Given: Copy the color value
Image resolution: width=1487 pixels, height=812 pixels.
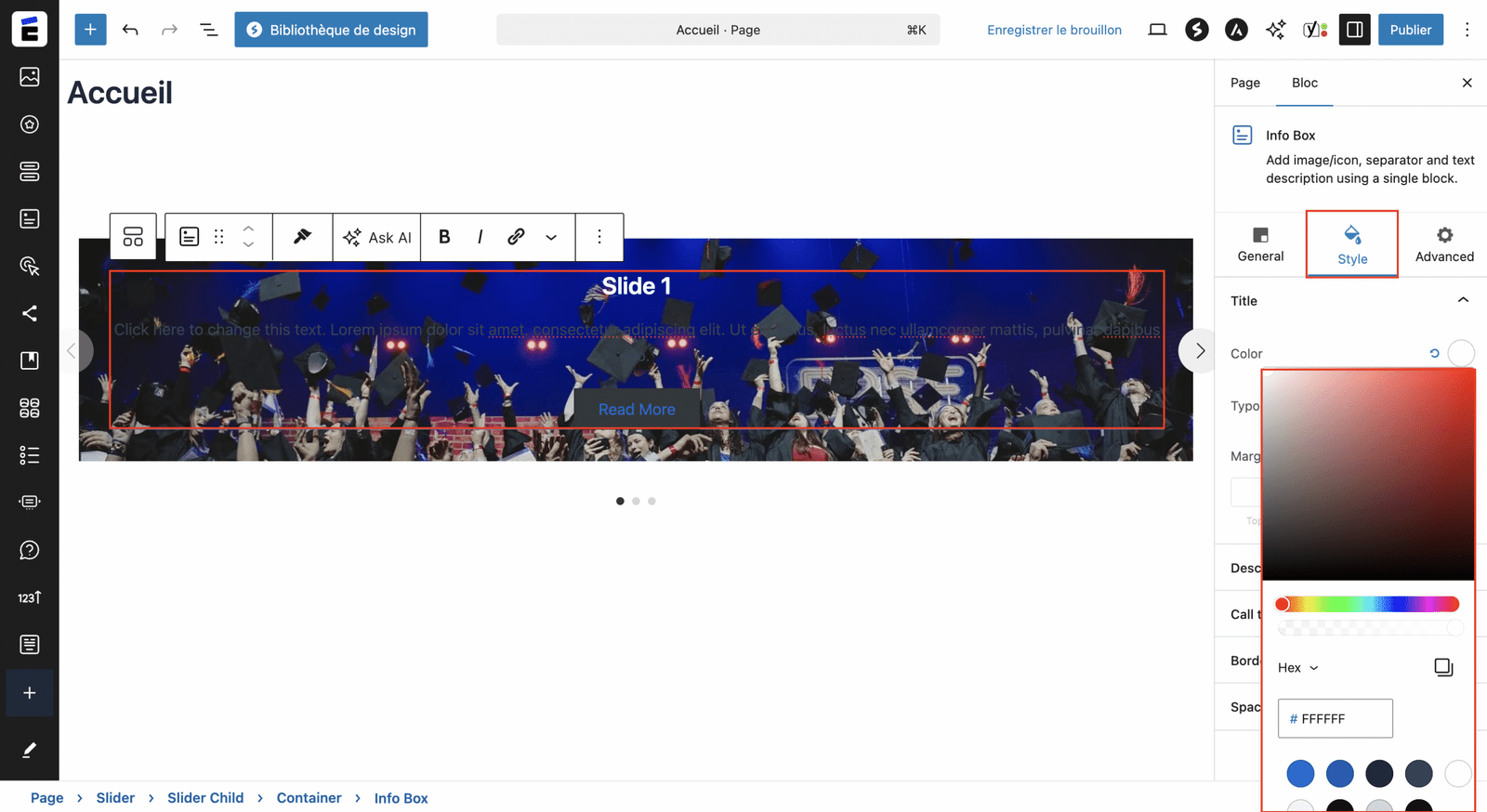Looking at the screenshot, I should click(1443, 667).
